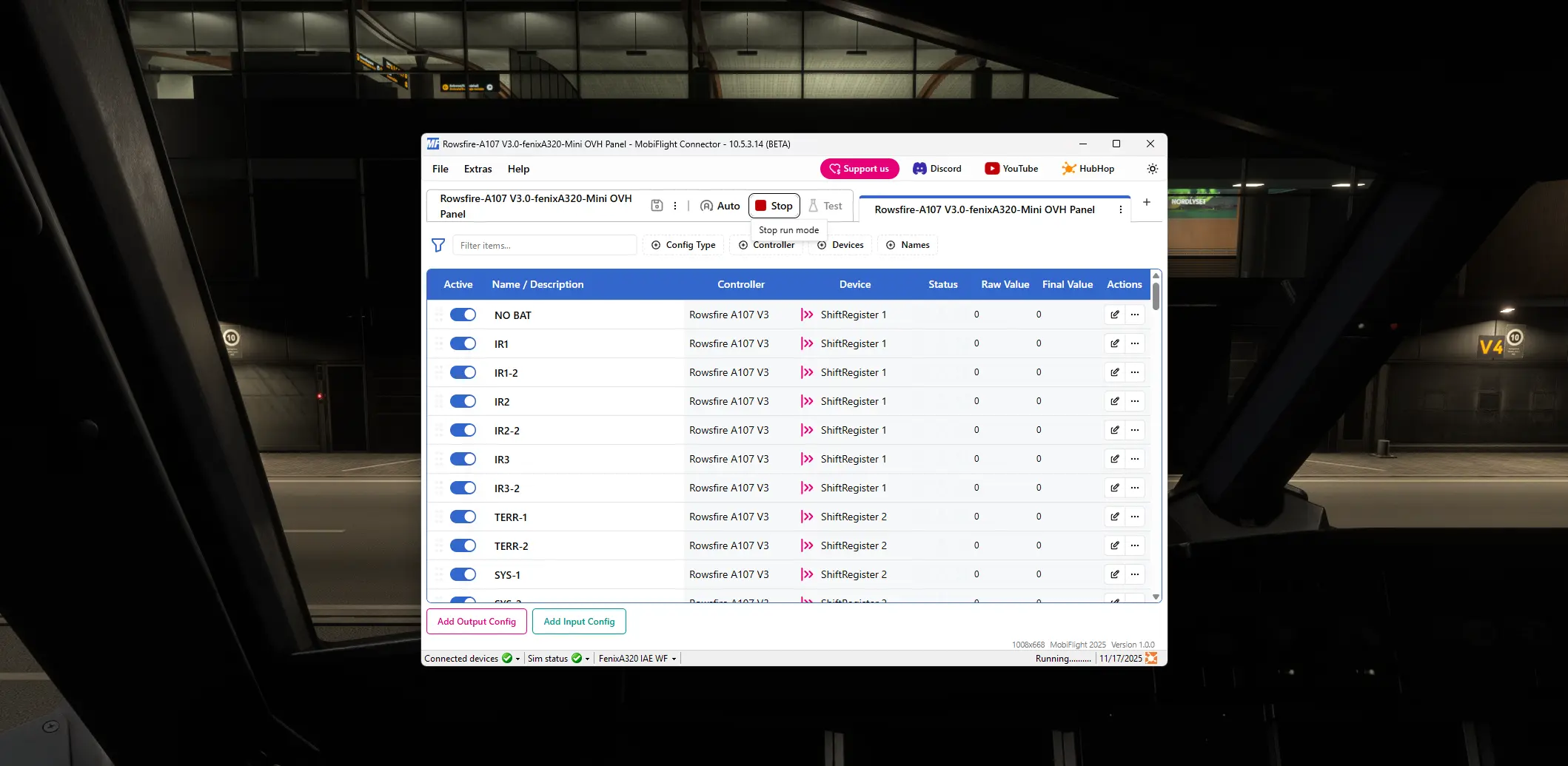Open more actions for IR2 row

pyautogui.click(x=1134, y=401)
